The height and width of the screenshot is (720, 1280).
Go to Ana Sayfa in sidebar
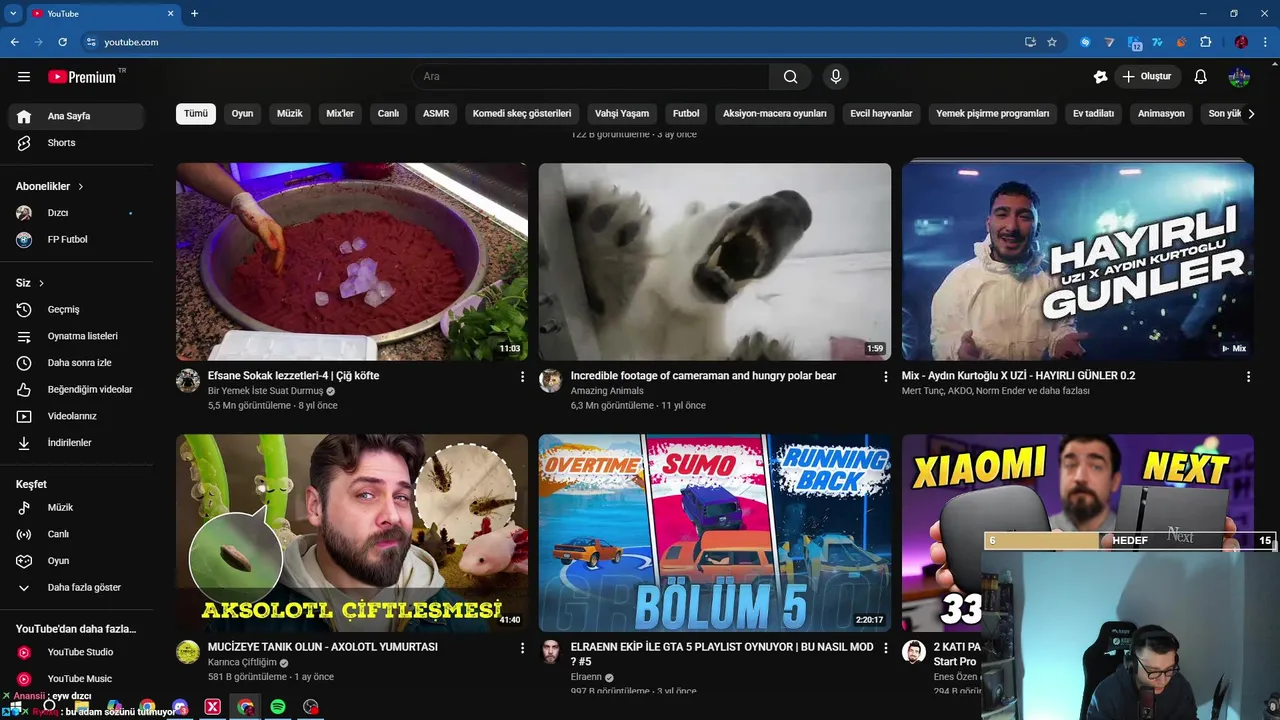76,116
